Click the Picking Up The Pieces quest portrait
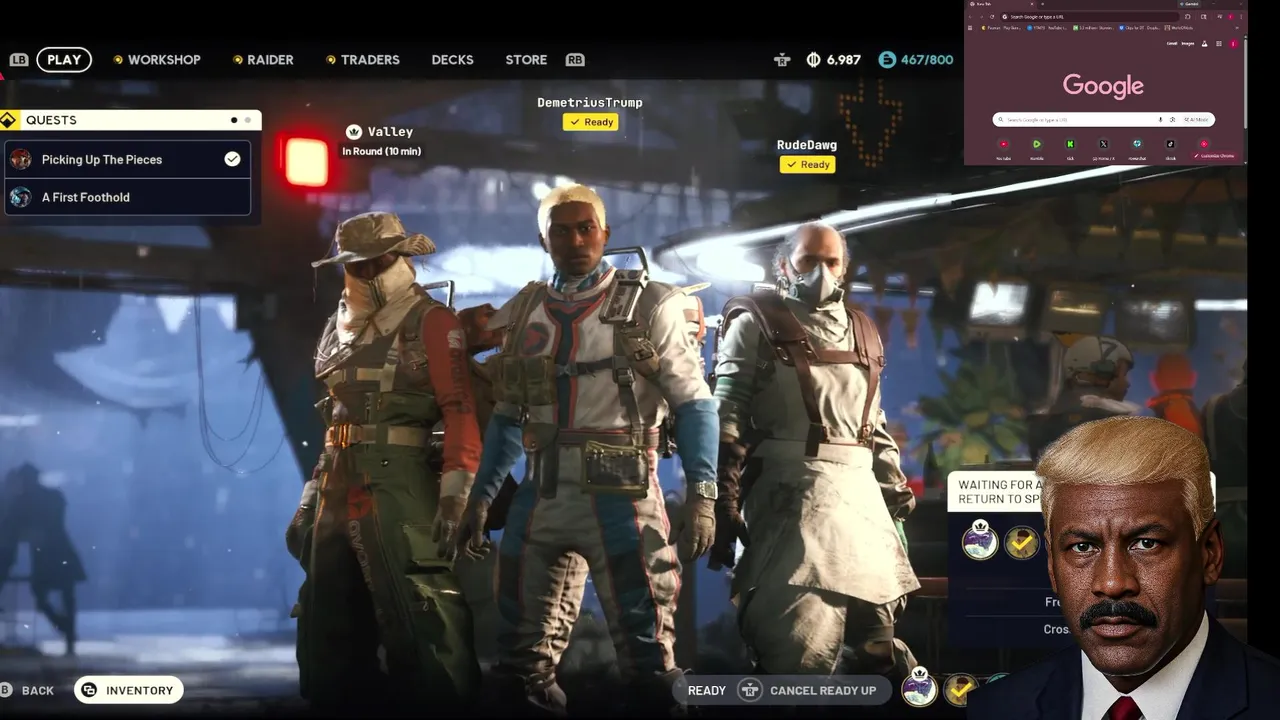The height and width of the screenshot is (720, 1280). 21,159
